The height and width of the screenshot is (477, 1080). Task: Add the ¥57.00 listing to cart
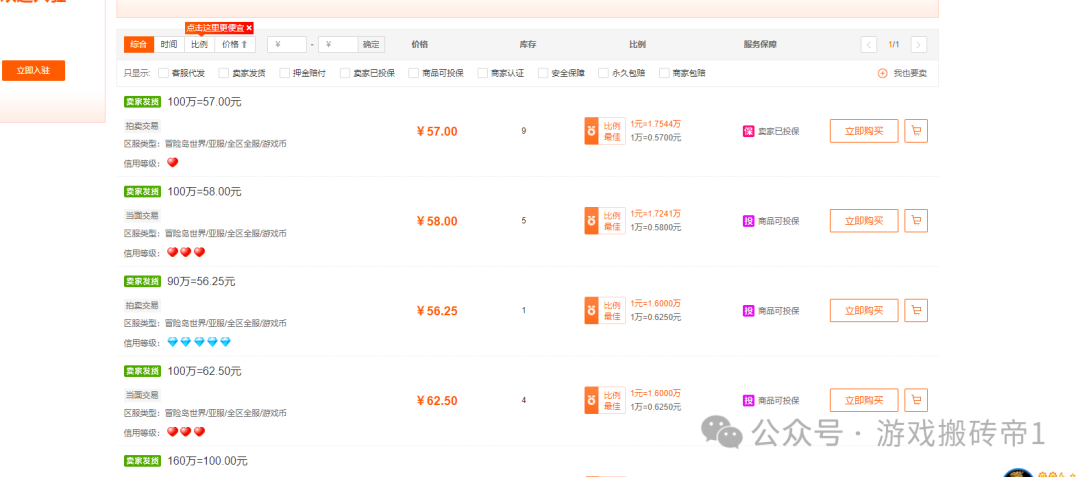coord(915,131)
